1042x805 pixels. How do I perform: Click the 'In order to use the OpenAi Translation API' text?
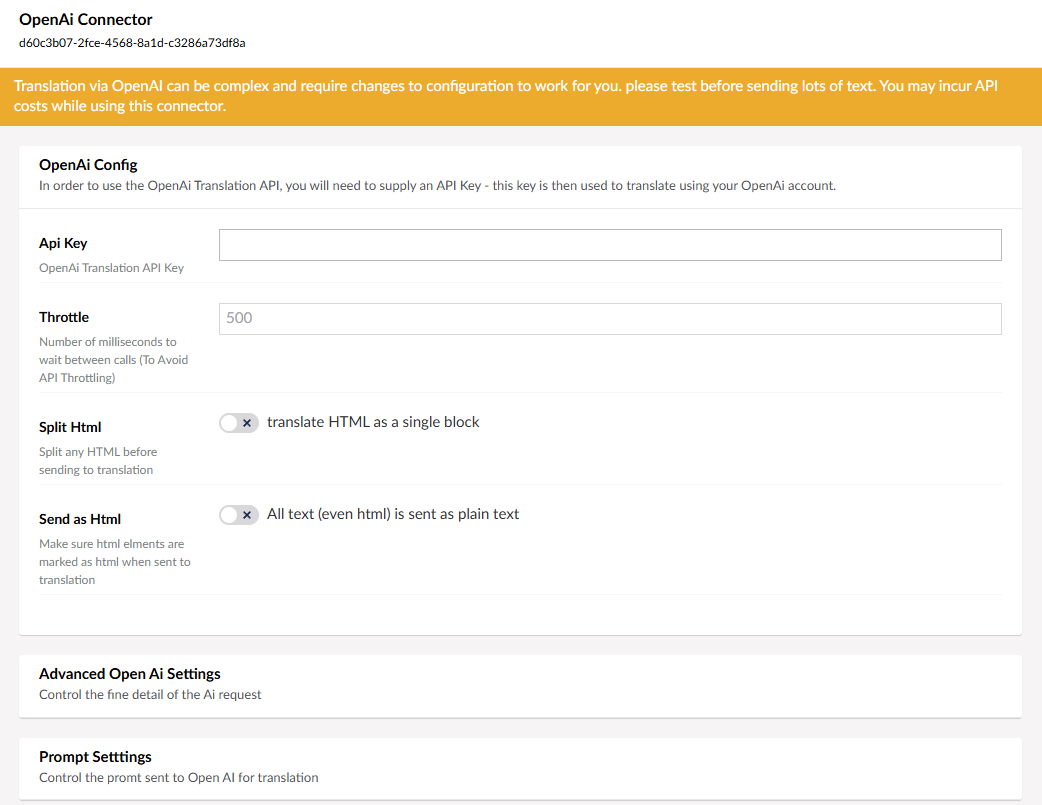coord(437,185)
